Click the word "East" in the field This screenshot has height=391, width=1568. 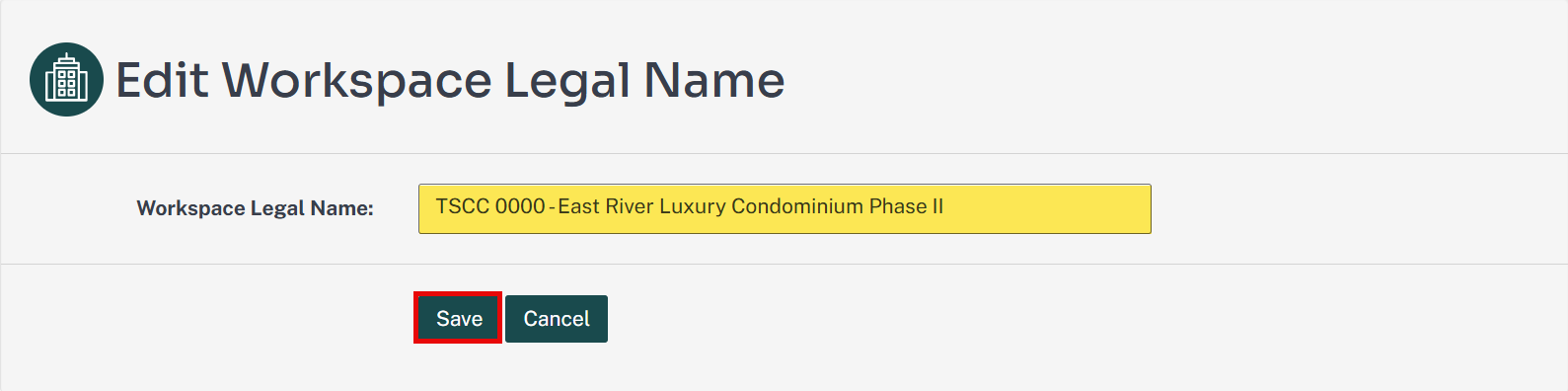click(x=579, y=206)
